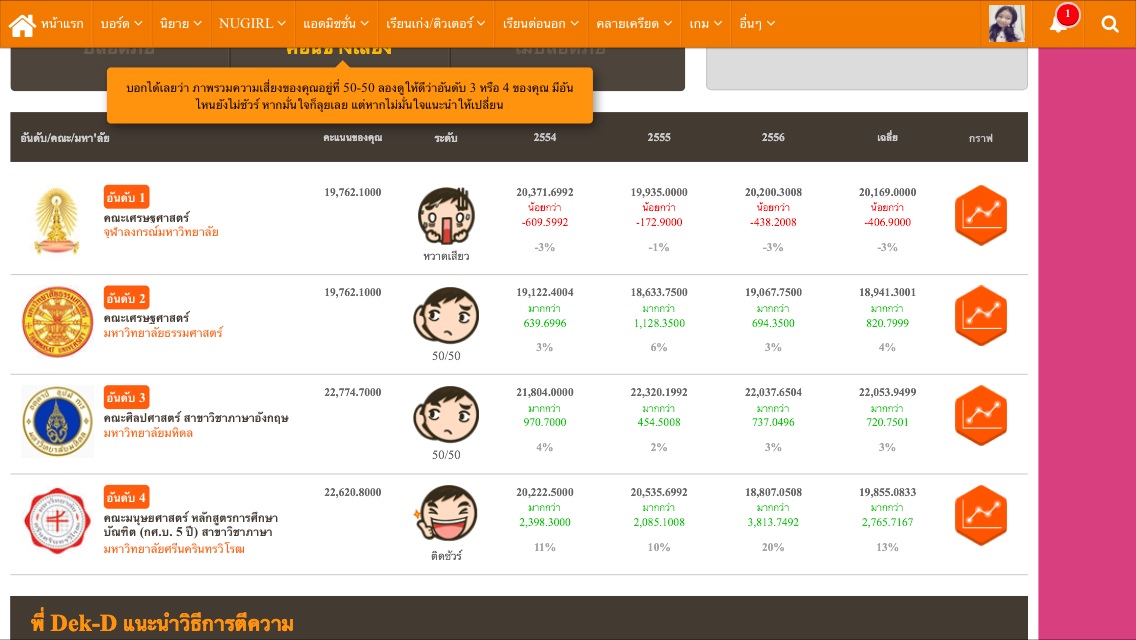
Task: Select score 22,774.7000 in อันดับ 3 row
Action: 353,392
